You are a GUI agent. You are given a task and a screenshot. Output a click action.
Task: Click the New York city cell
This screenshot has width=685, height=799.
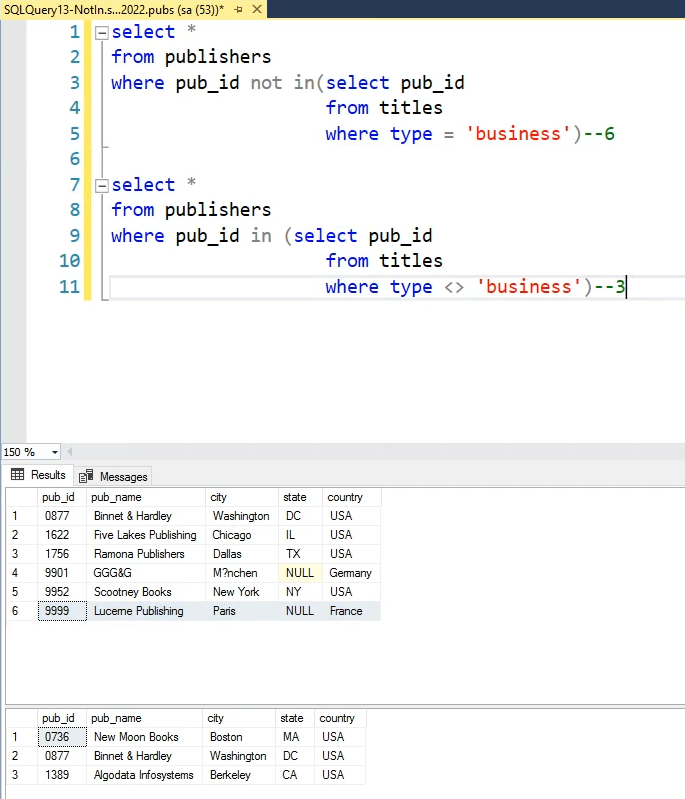[242, 592]
